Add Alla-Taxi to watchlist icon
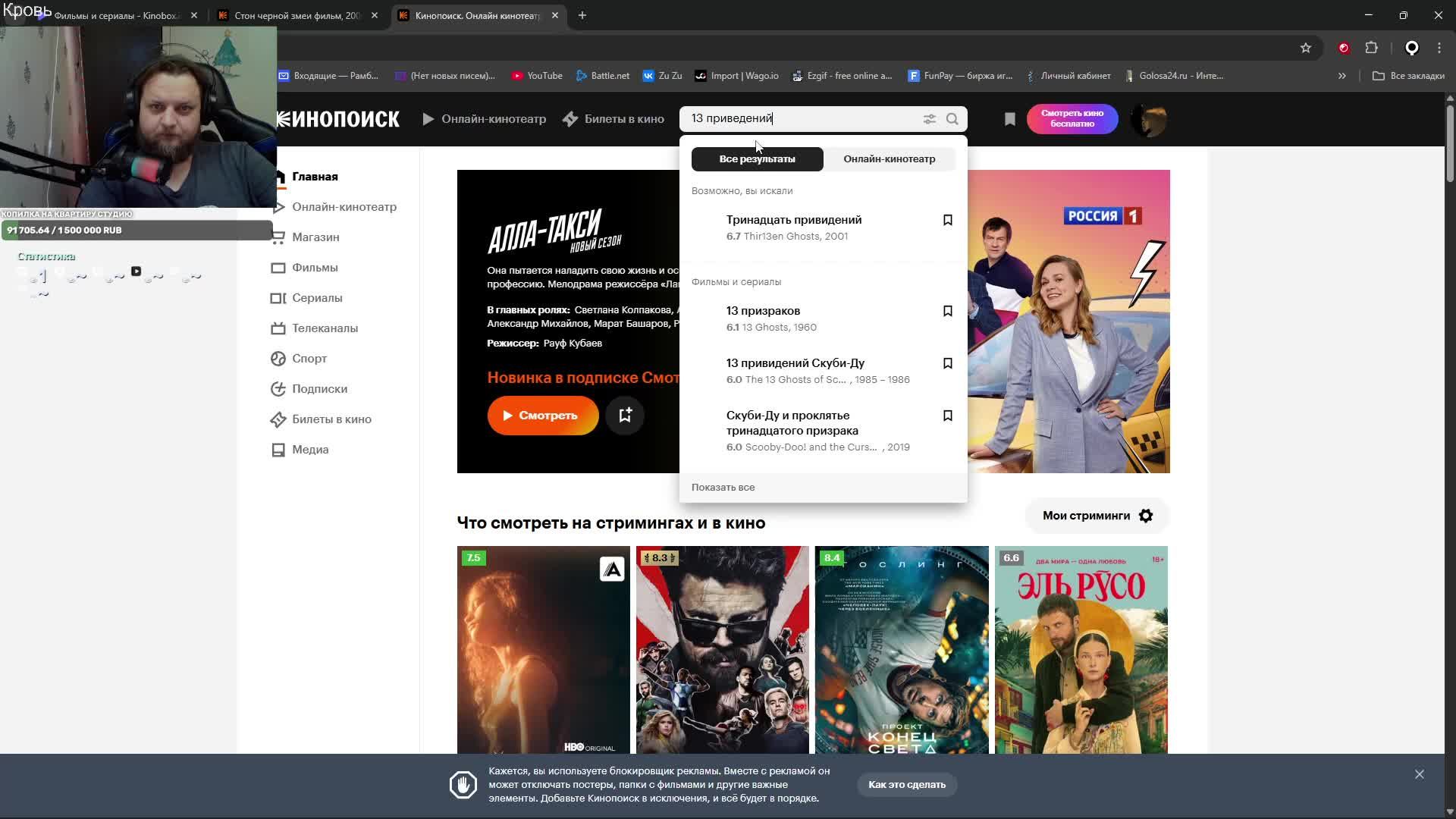The height and width of the screenshot is (819, 1456). point(625,416)
